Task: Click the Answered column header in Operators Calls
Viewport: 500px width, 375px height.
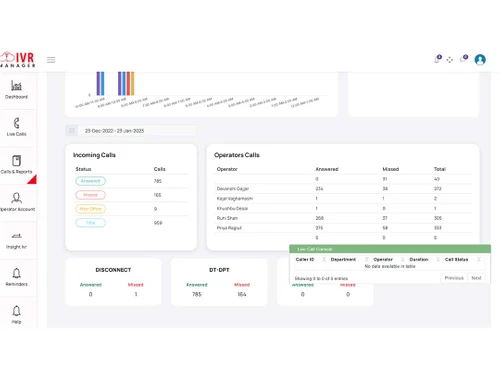Action: click(x=327, y=169)
